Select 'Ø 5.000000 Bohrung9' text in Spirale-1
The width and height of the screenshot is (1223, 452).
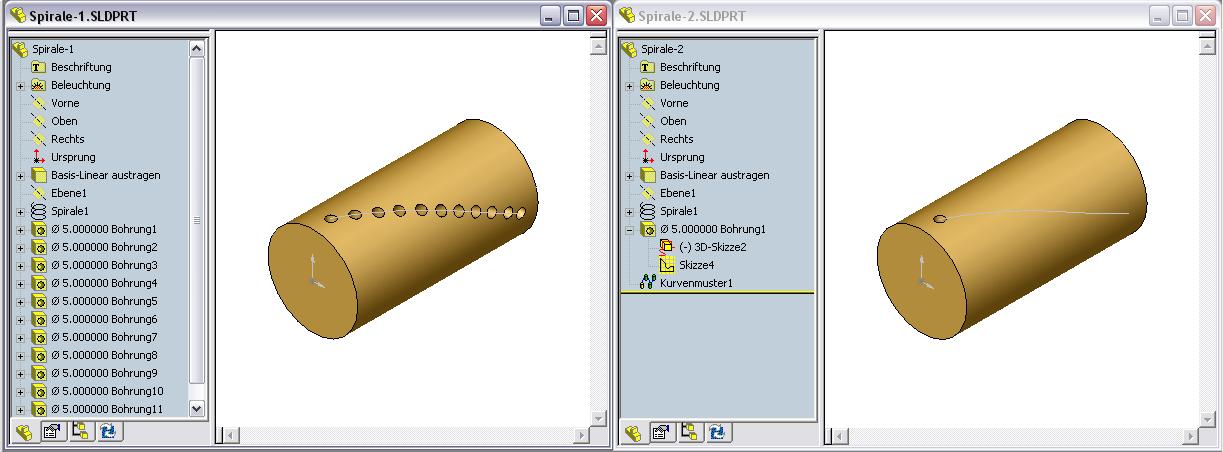click(104, 373)
